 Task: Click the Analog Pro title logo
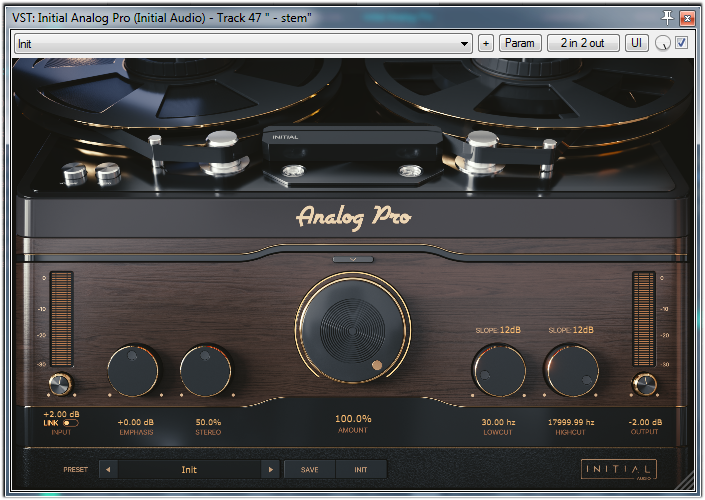coord(353,217)
